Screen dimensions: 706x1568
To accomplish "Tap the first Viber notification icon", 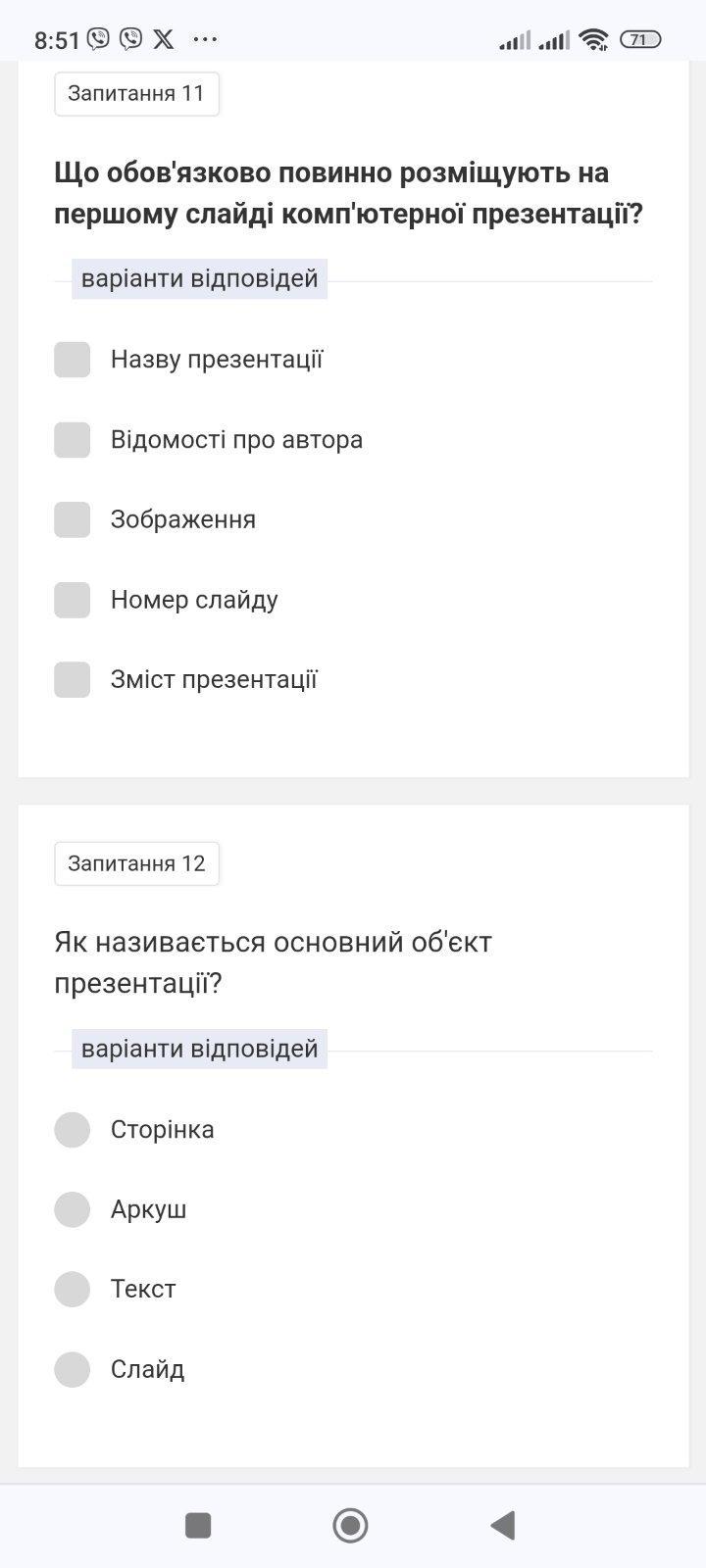I will 98,39.
